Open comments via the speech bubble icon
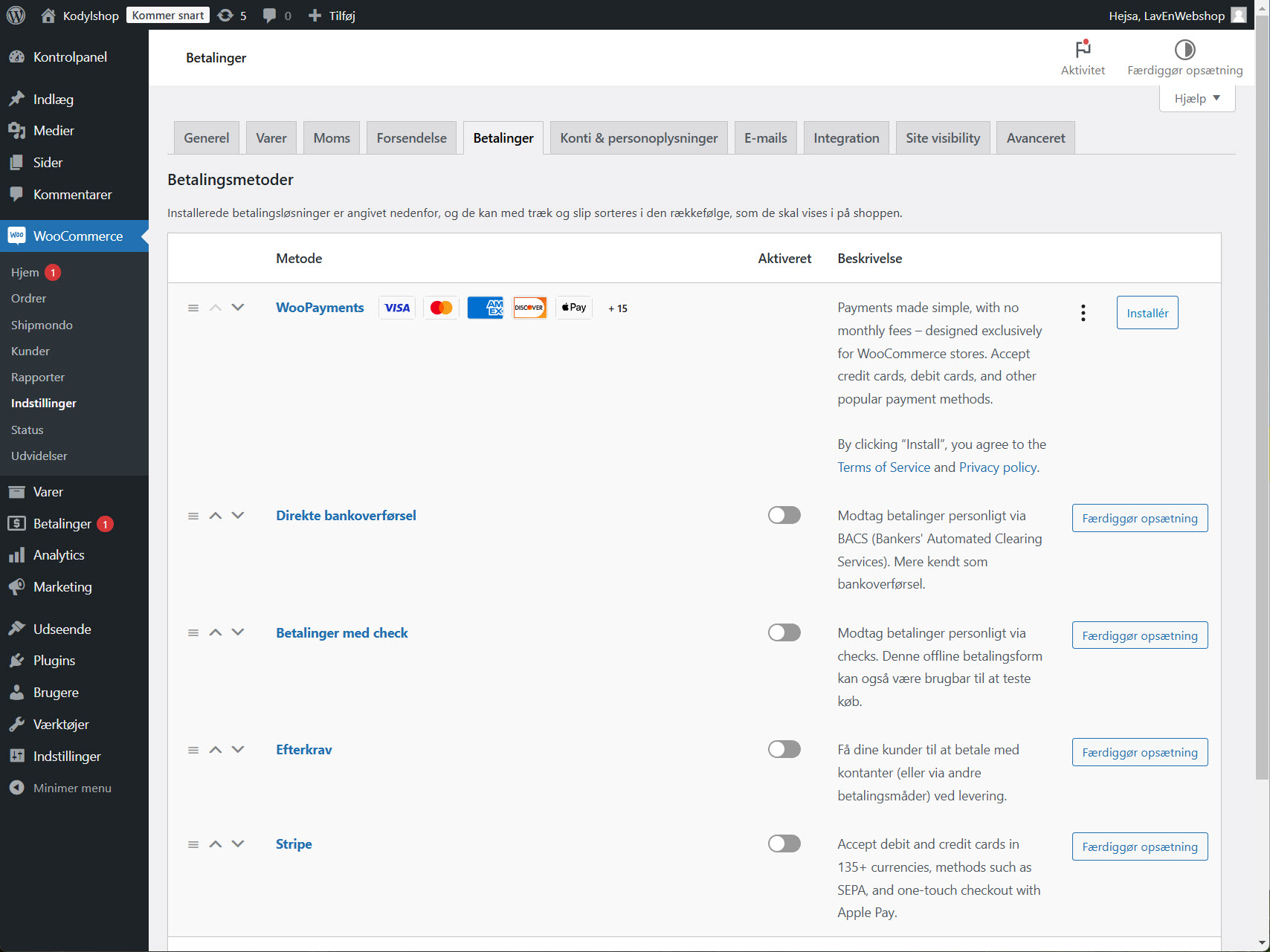This screenshot has width=1270, height=952. (268, 15)
